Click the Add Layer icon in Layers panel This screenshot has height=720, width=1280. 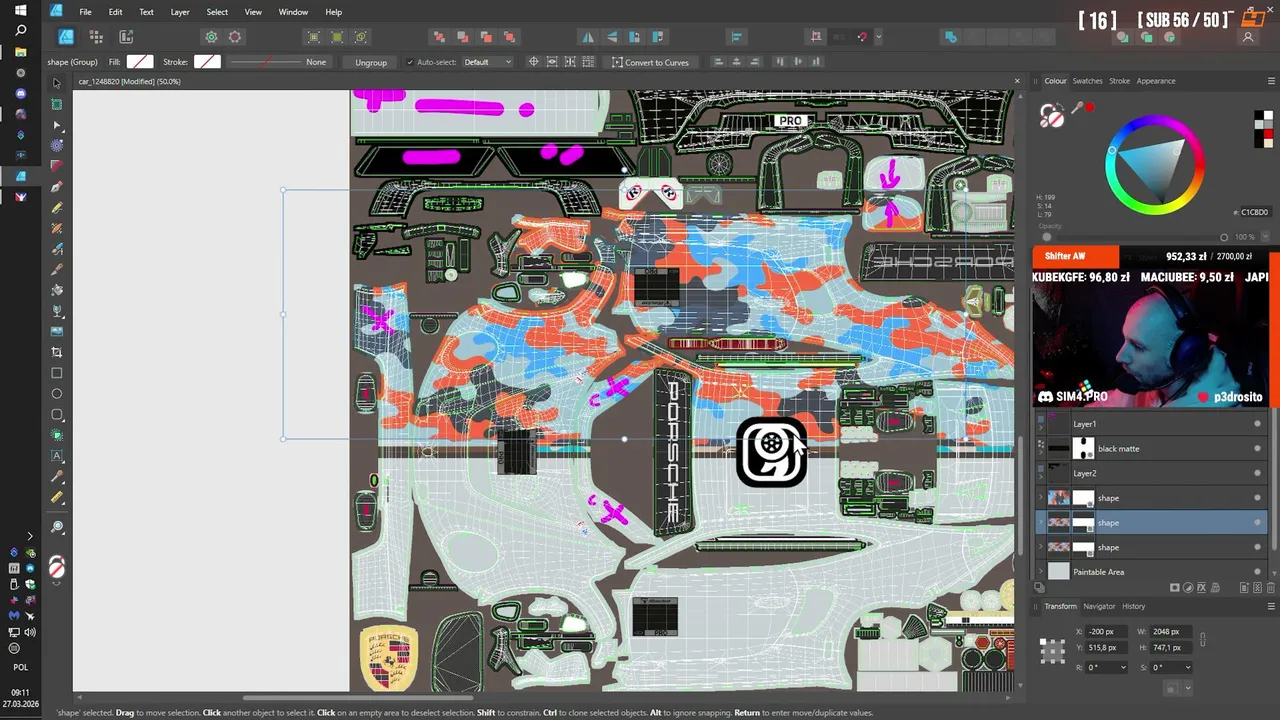[x=1244, y=588]
